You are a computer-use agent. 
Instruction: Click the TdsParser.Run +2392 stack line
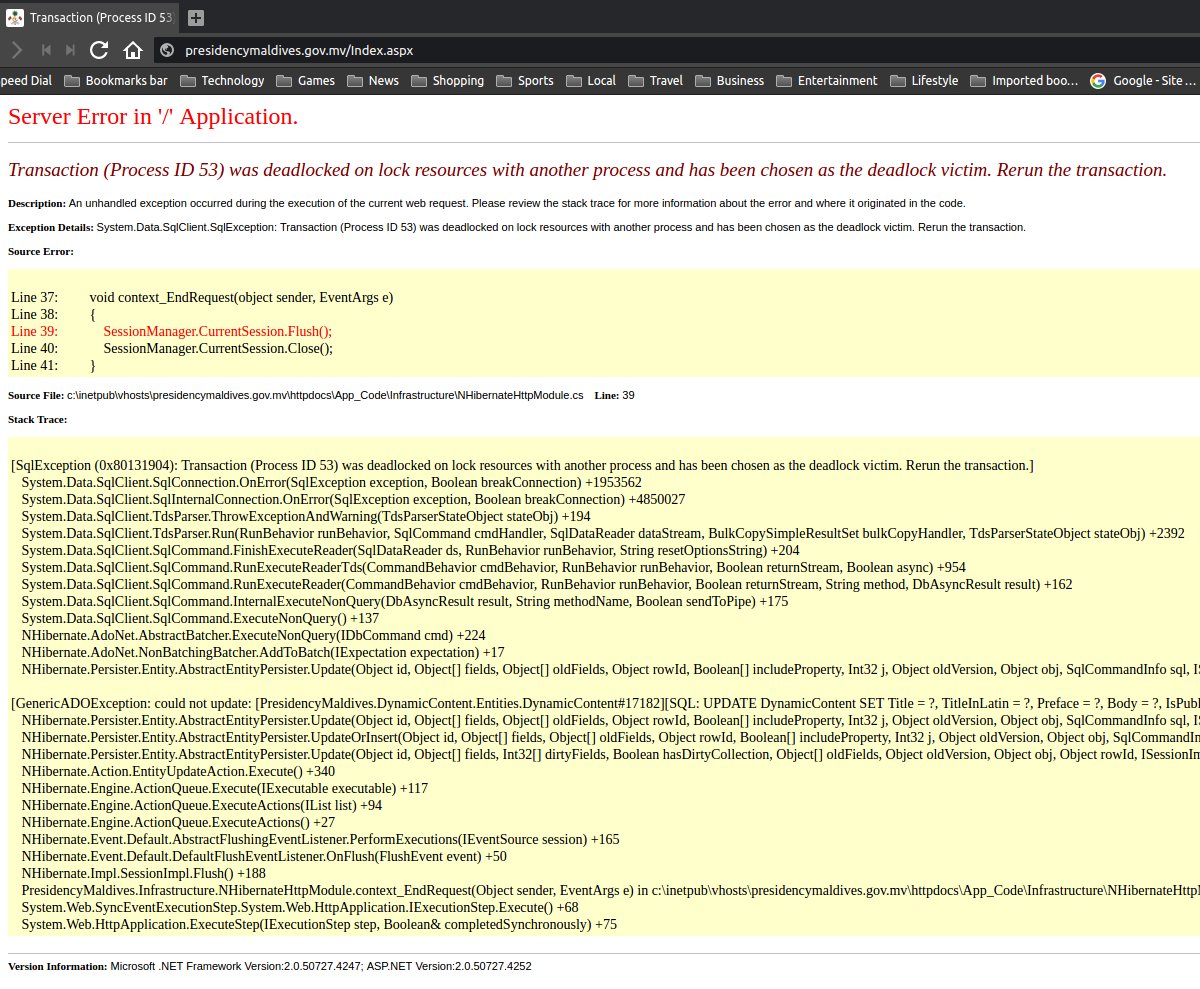(x=603, y=533)
